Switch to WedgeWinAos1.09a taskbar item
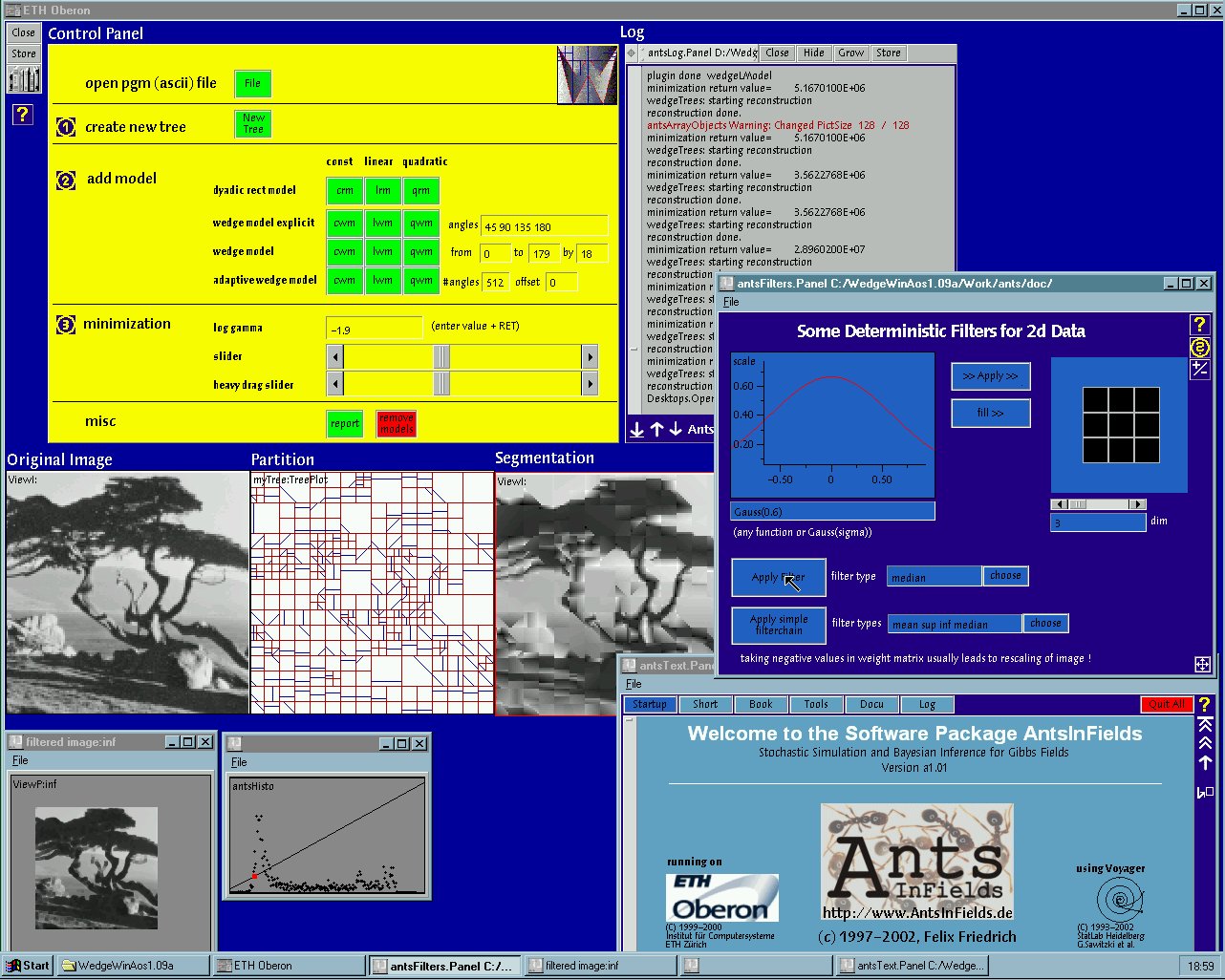Image resolution: width=1225 pixels, height=980 pixels. (x=133, y=966)
